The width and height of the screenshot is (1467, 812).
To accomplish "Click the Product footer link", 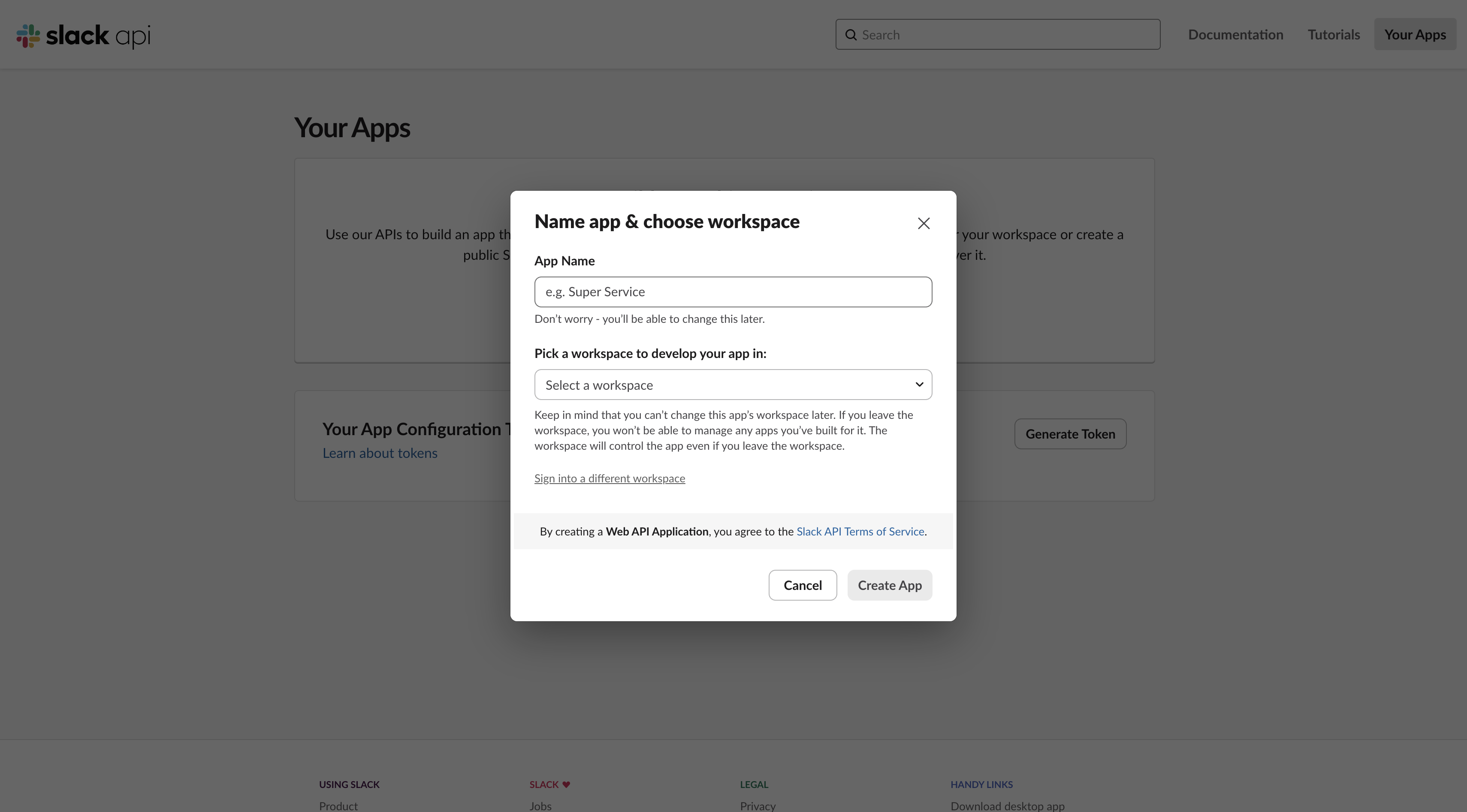I will 338,806.
